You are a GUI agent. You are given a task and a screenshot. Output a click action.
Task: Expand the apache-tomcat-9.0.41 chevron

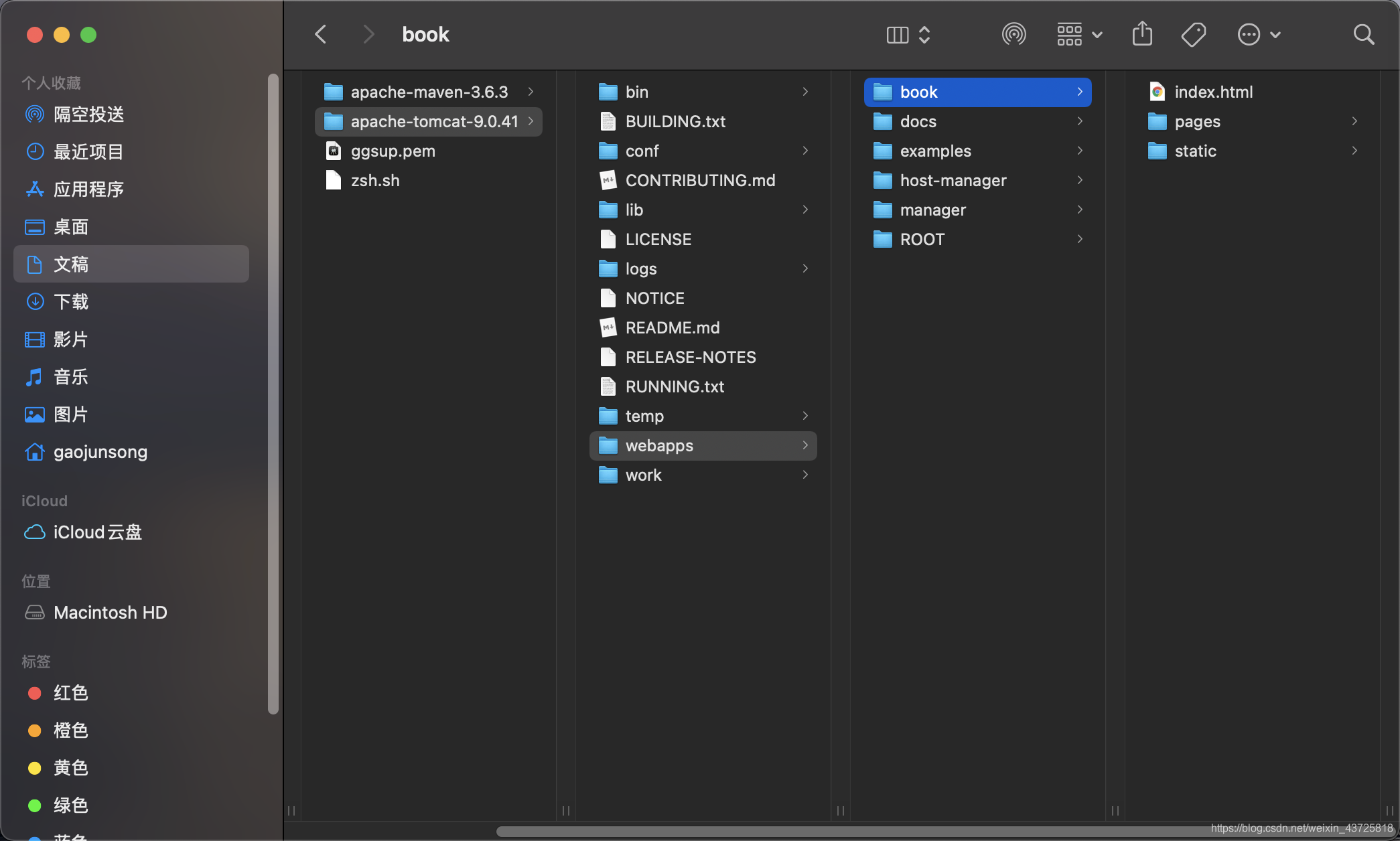click(531, 121)
